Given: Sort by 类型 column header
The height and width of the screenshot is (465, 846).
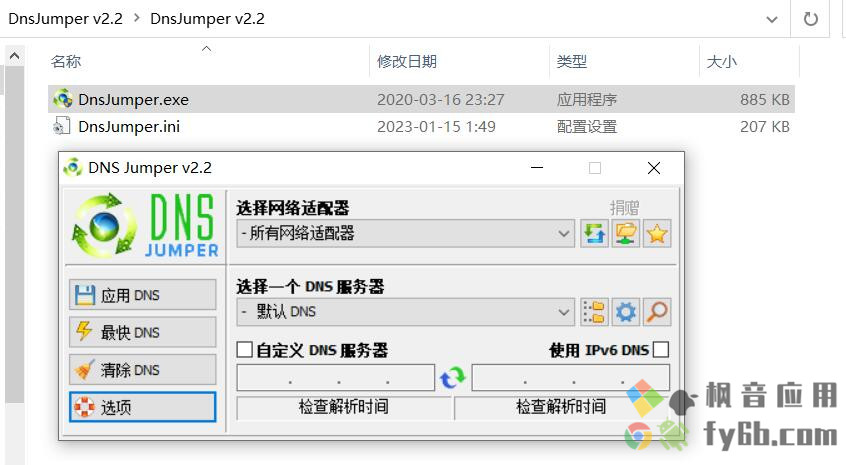Looking at the screenshot, I should click(x=571, y=61).
